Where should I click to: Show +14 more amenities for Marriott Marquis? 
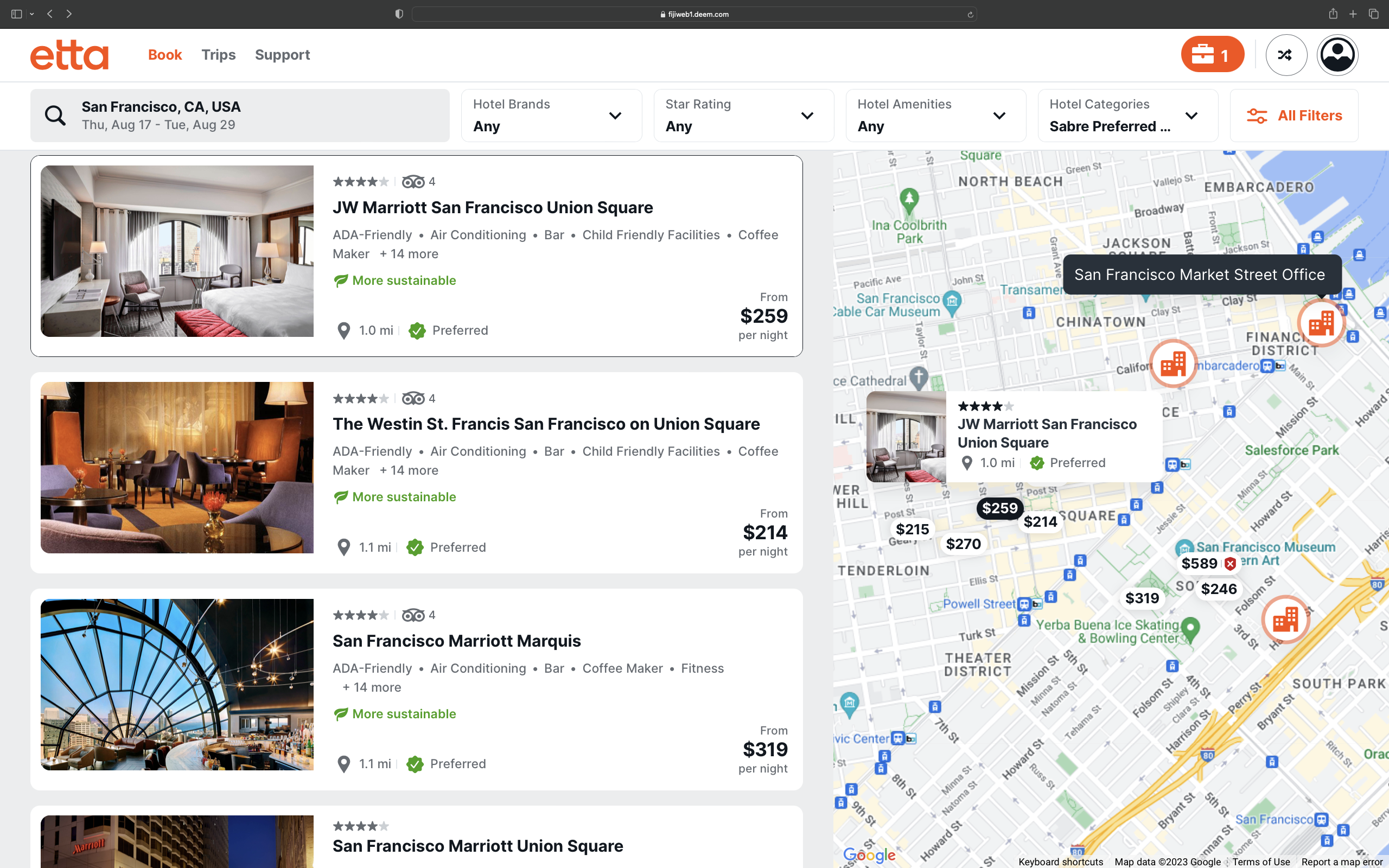click(372, 687)
